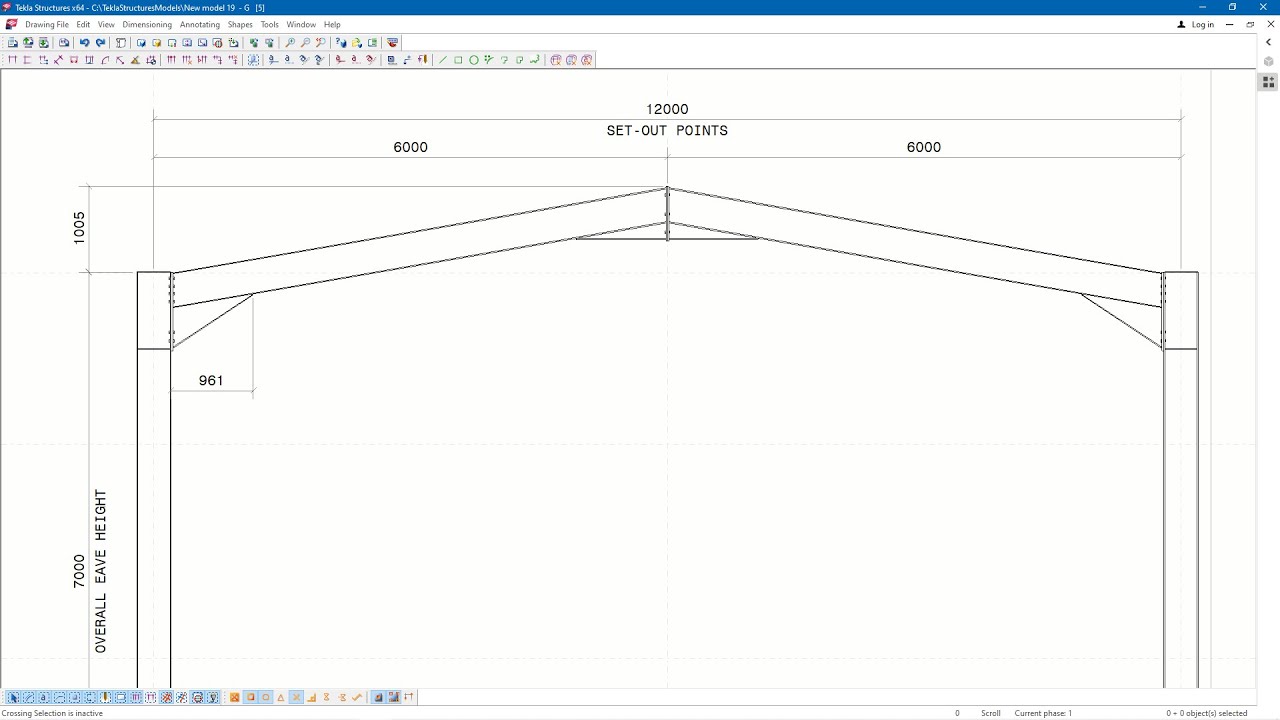Select the 961 dimension value
The image size is (1280, 720).
pos(211,380)
